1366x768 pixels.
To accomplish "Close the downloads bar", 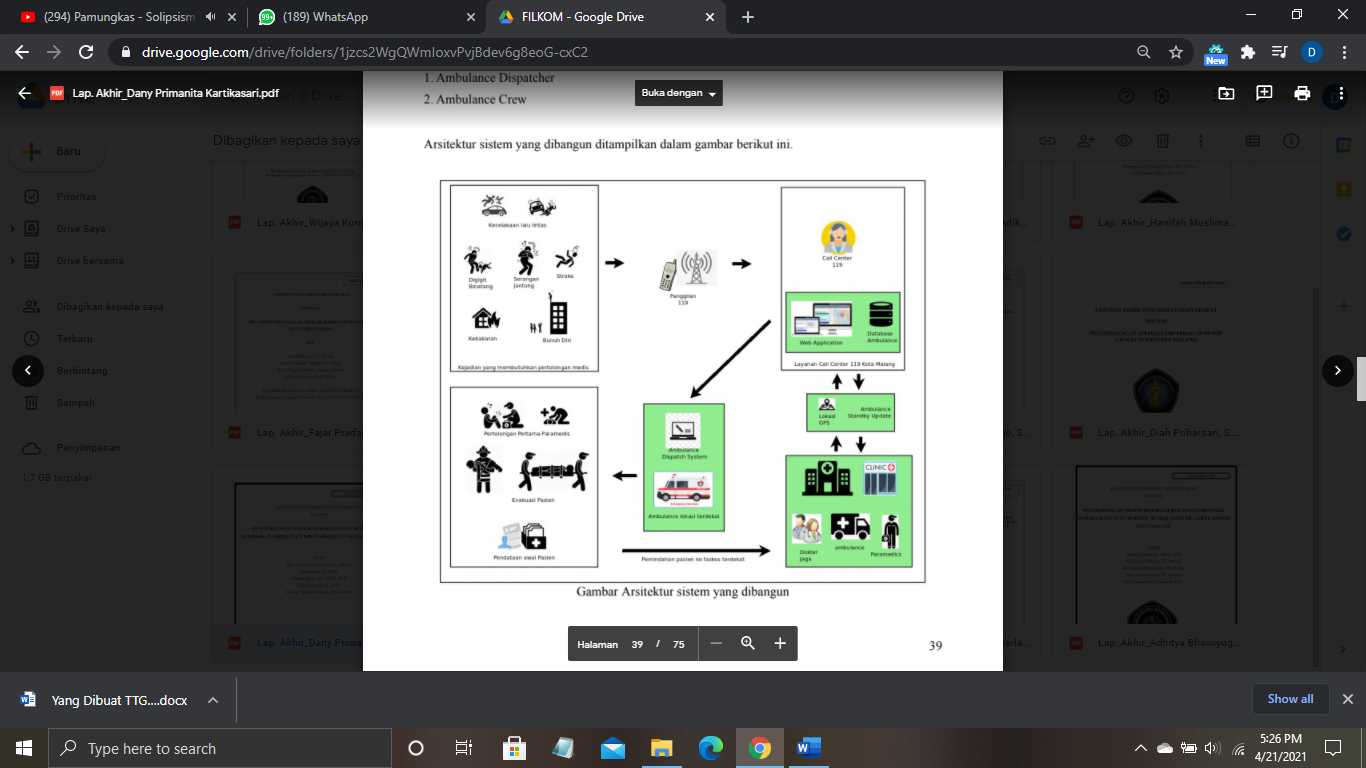I will 1346,699.
